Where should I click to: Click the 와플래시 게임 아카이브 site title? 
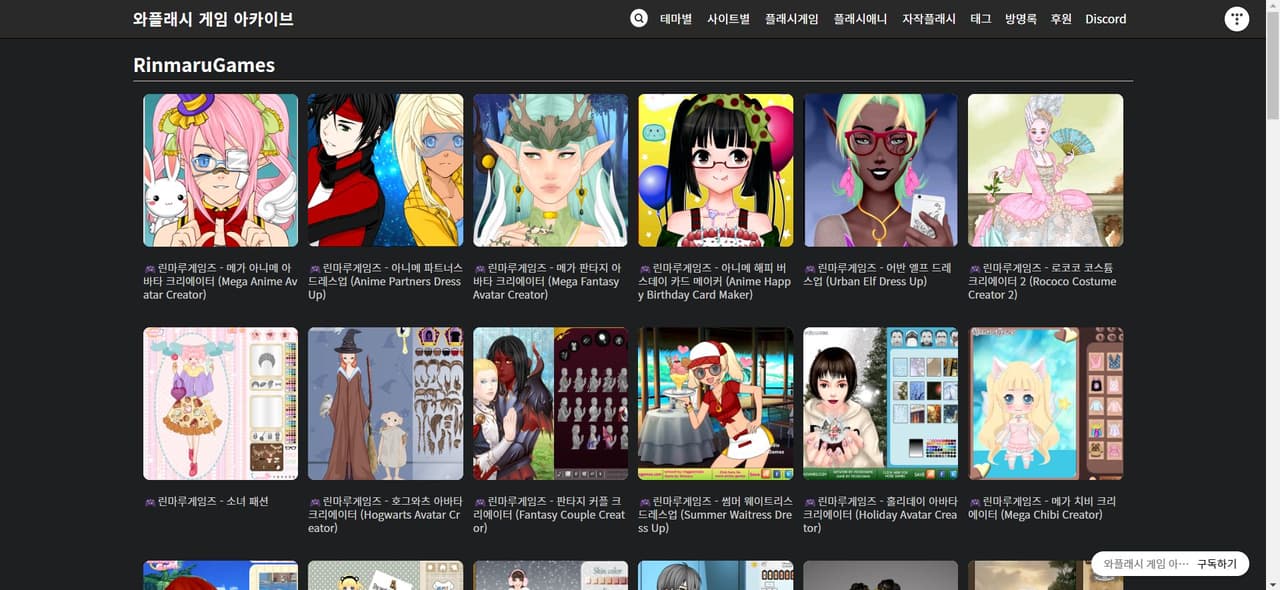click(x=213, y=19)
